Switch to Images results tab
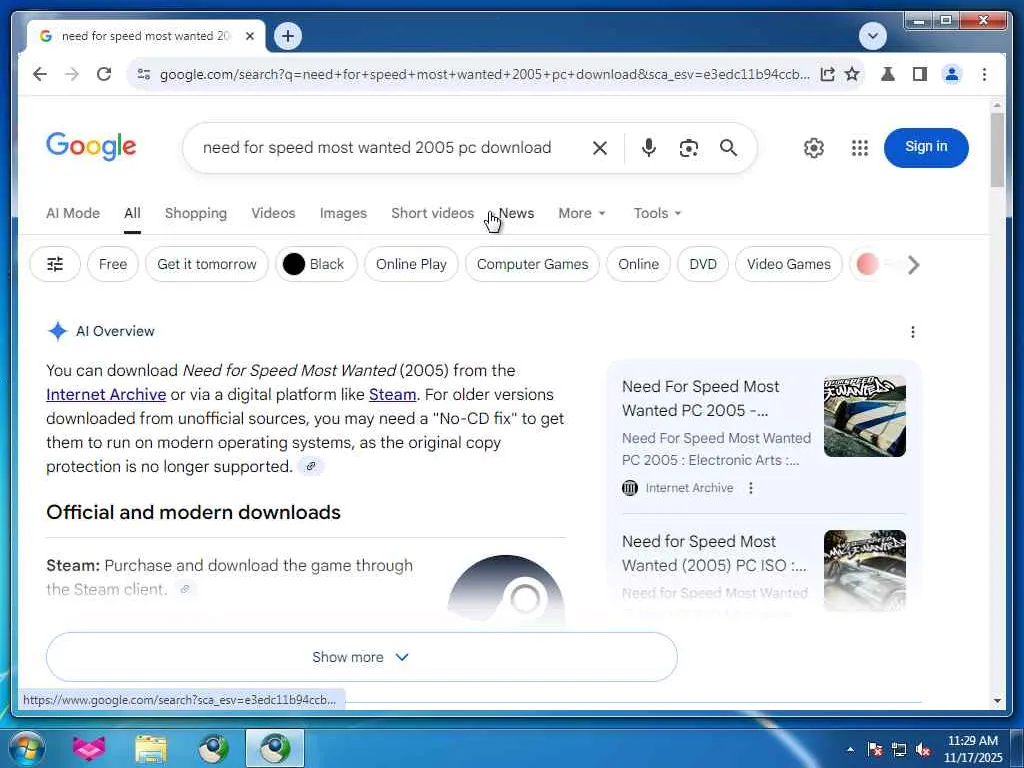This screenshot has width=1024, height=768. pyautogui.click(x=343, y=213)
